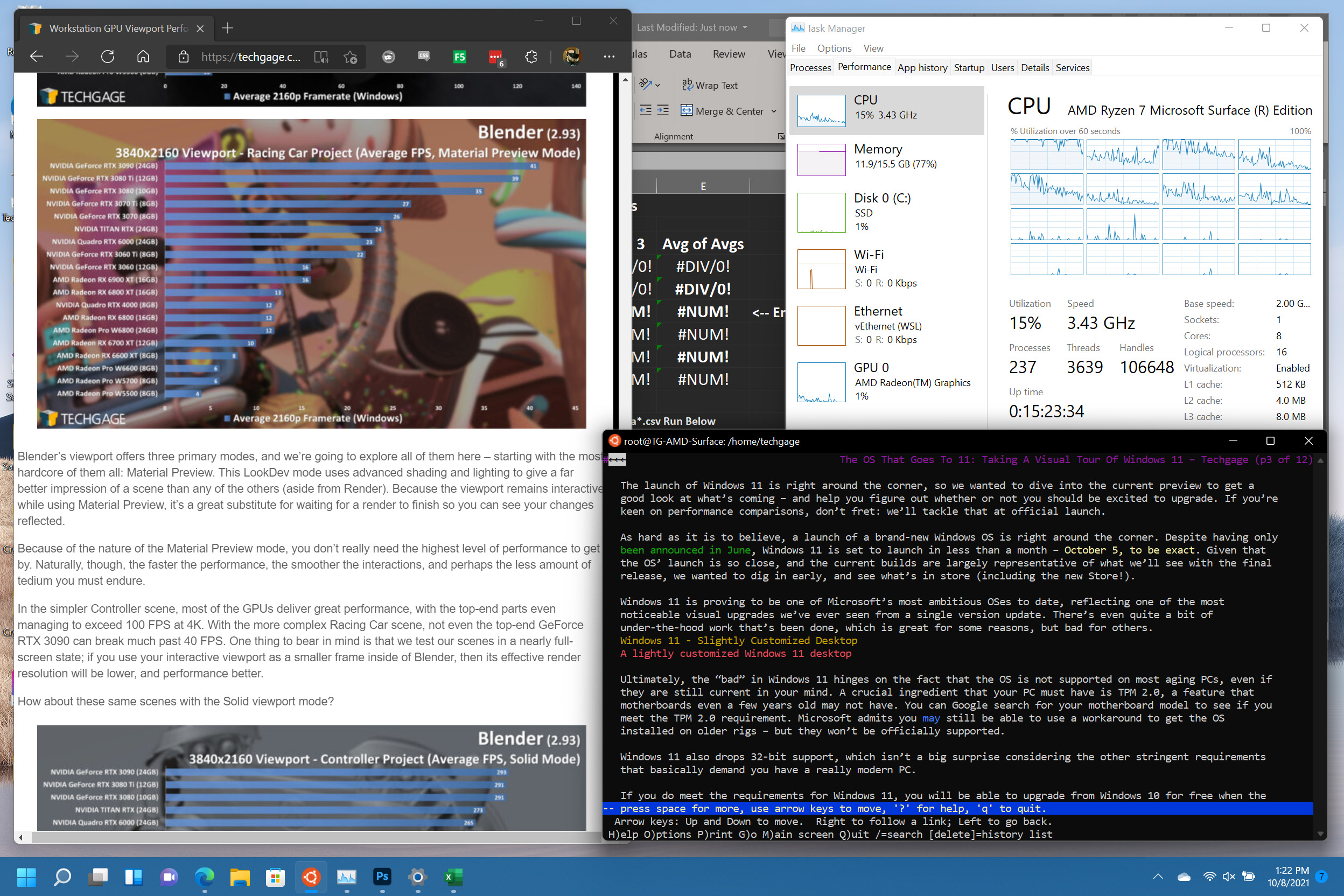Open the red extension with badge 6

(x=496, y=57)
